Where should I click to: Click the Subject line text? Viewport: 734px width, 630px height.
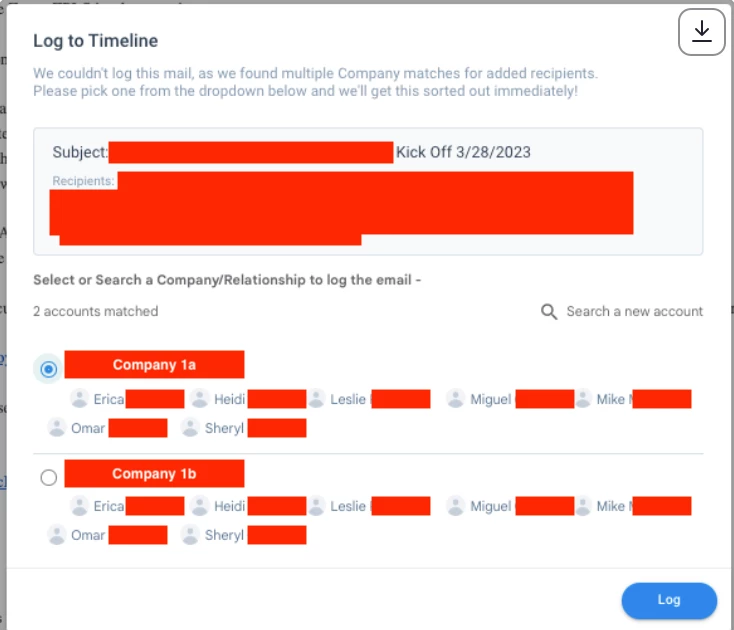point(291,152)
